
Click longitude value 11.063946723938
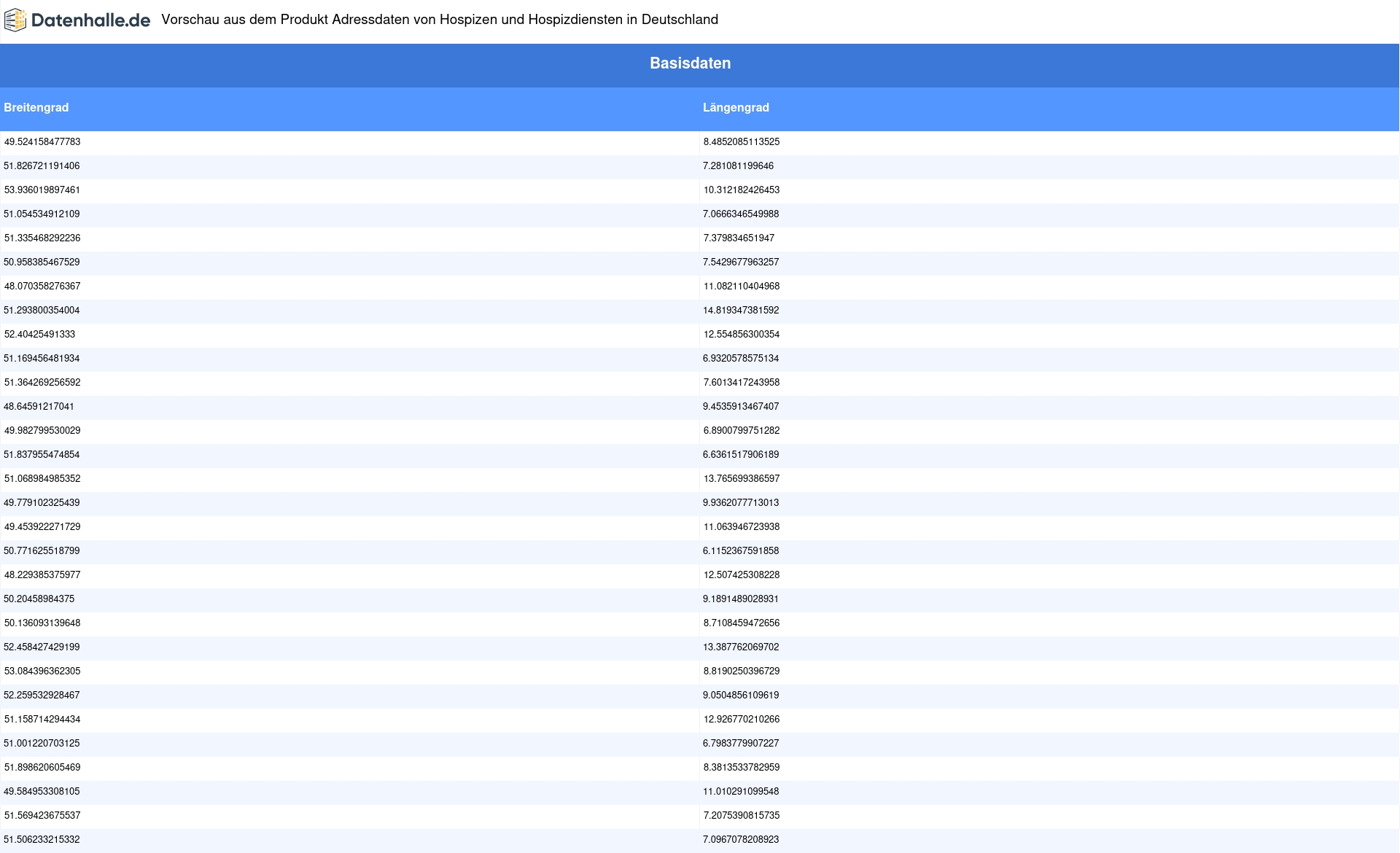(741, 527)
